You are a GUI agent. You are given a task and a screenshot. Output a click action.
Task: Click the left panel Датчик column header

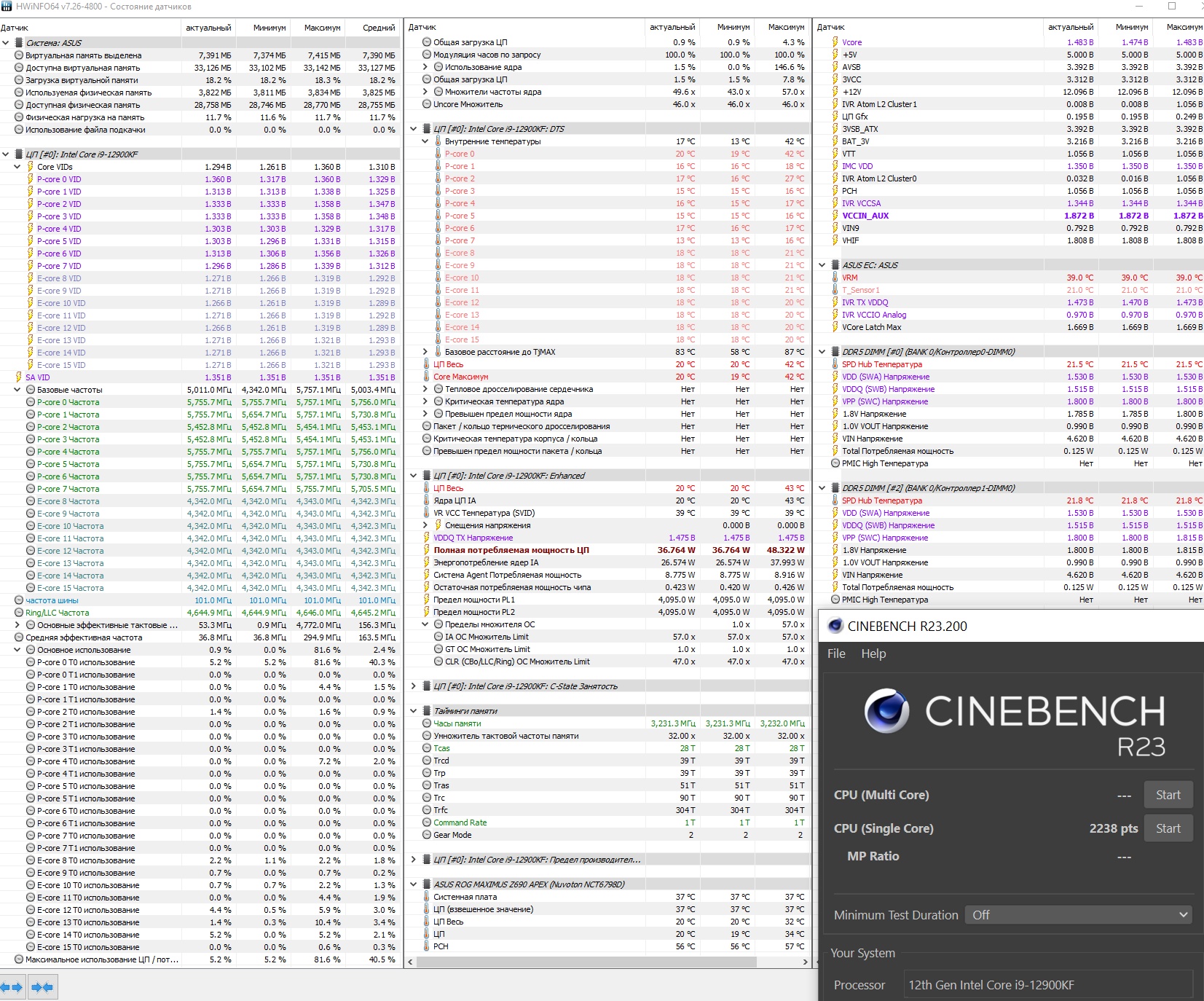coord(90,28)
